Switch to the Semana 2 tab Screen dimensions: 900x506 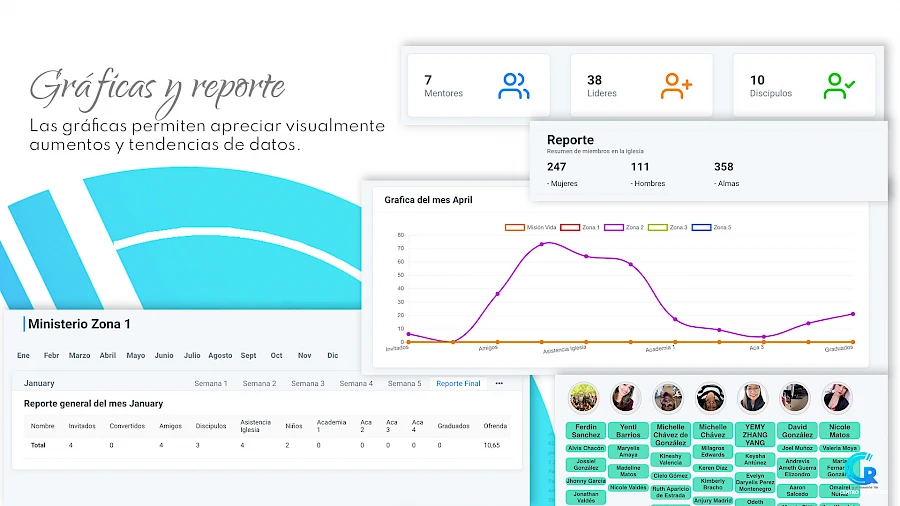[x=259, y=383]
